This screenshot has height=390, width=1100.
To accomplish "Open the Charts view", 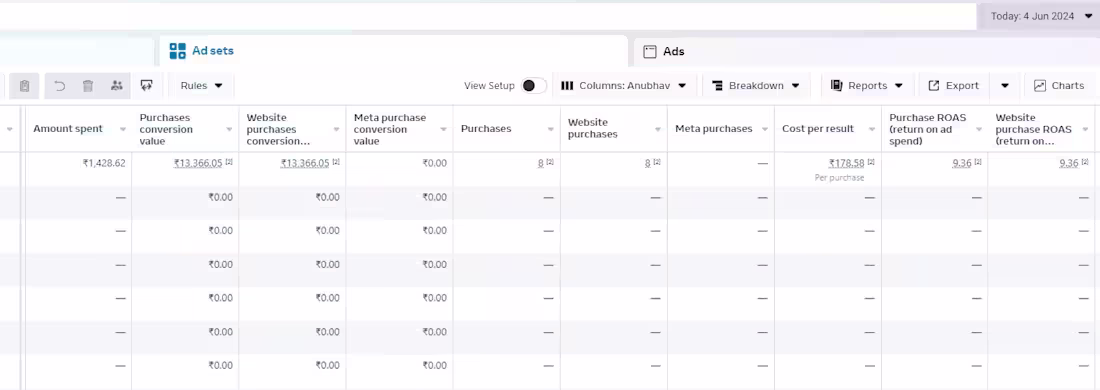I will [1059, 86].
